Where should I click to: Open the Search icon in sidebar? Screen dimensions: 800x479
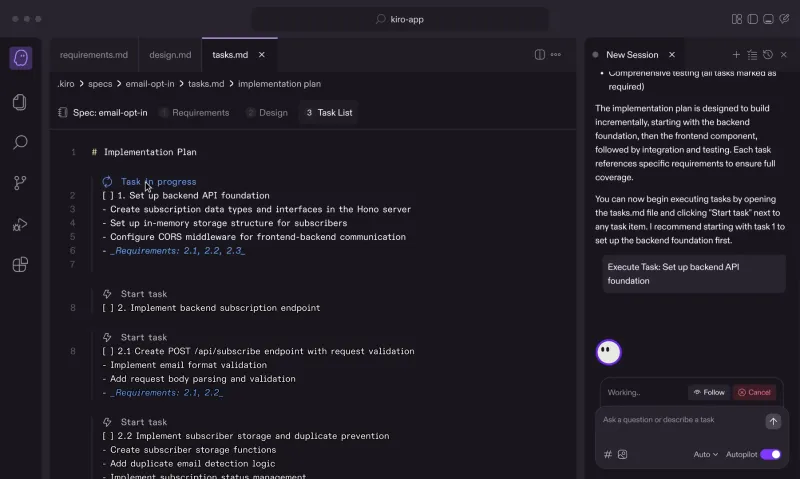click(20, 142)
